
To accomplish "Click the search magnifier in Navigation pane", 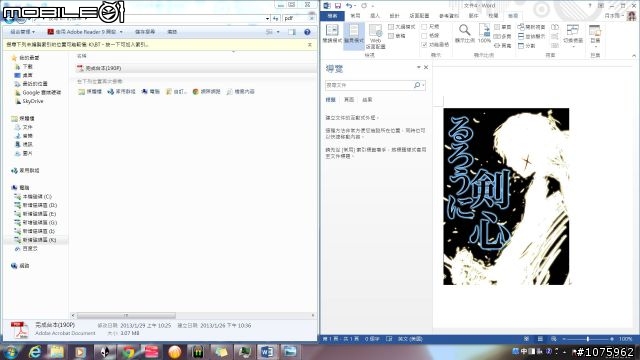I will click(417, 85).
